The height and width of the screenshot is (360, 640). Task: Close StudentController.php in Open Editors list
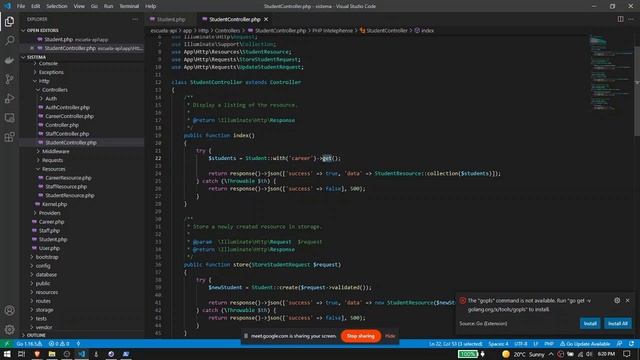tap(32, 48)
